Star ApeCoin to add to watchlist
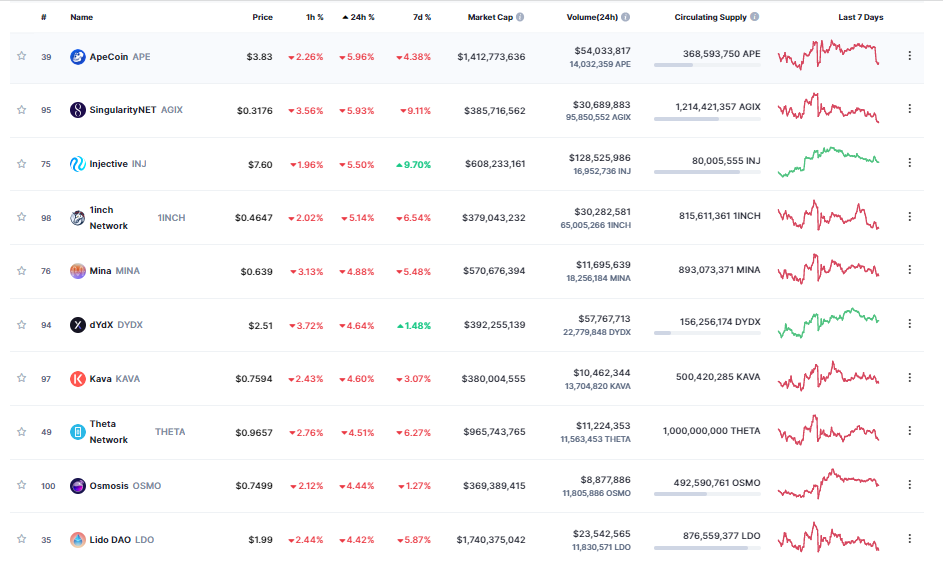This screenshot has width=943, height=564. (x=21, y=56)
